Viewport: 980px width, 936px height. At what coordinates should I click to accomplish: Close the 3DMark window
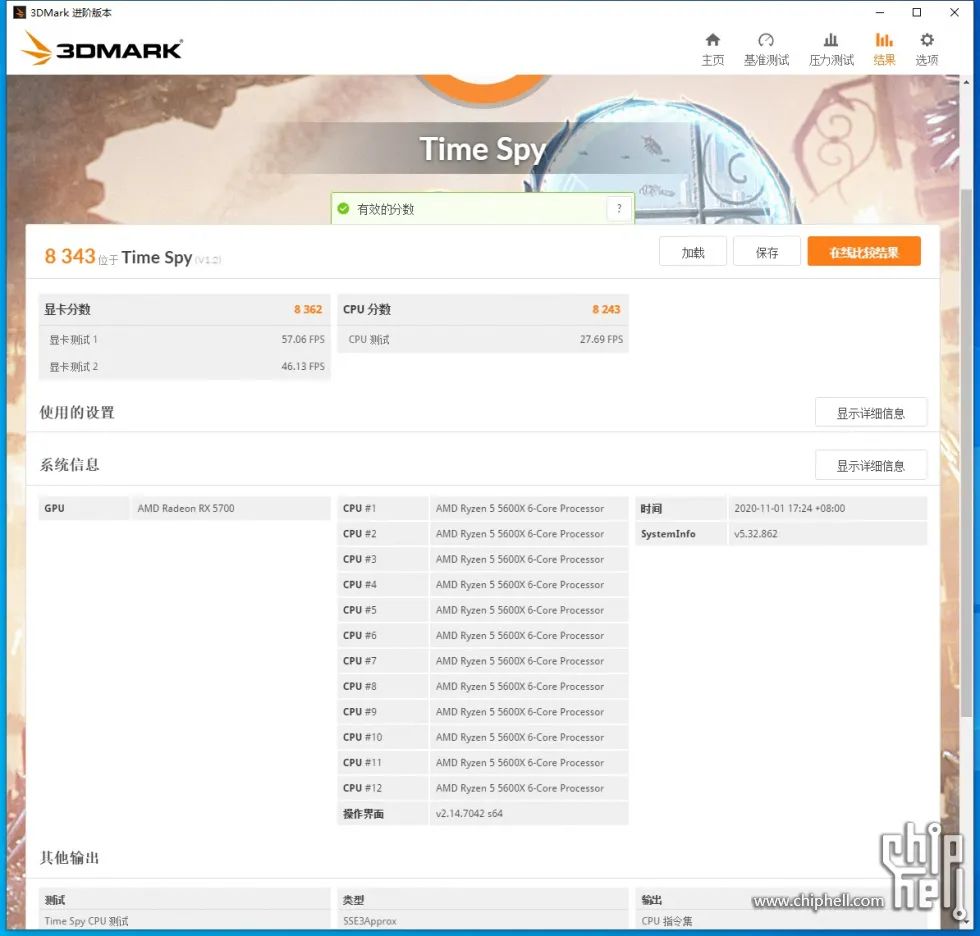(x=954, y=12)
